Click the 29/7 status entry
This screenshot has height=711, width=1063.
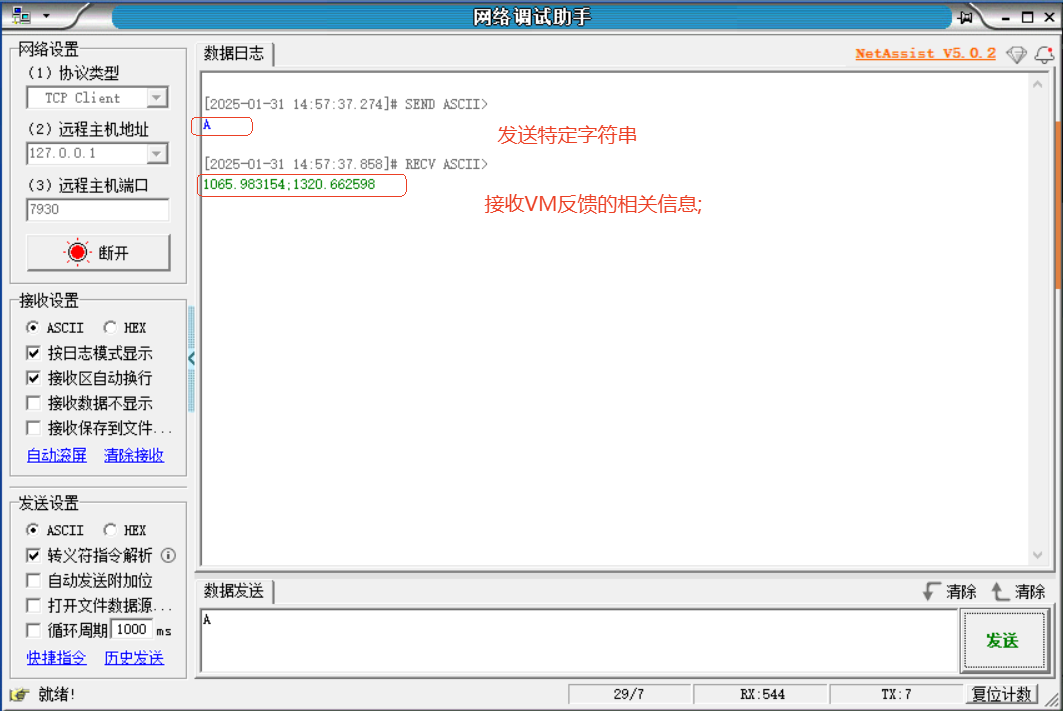(x=628, y=694)
